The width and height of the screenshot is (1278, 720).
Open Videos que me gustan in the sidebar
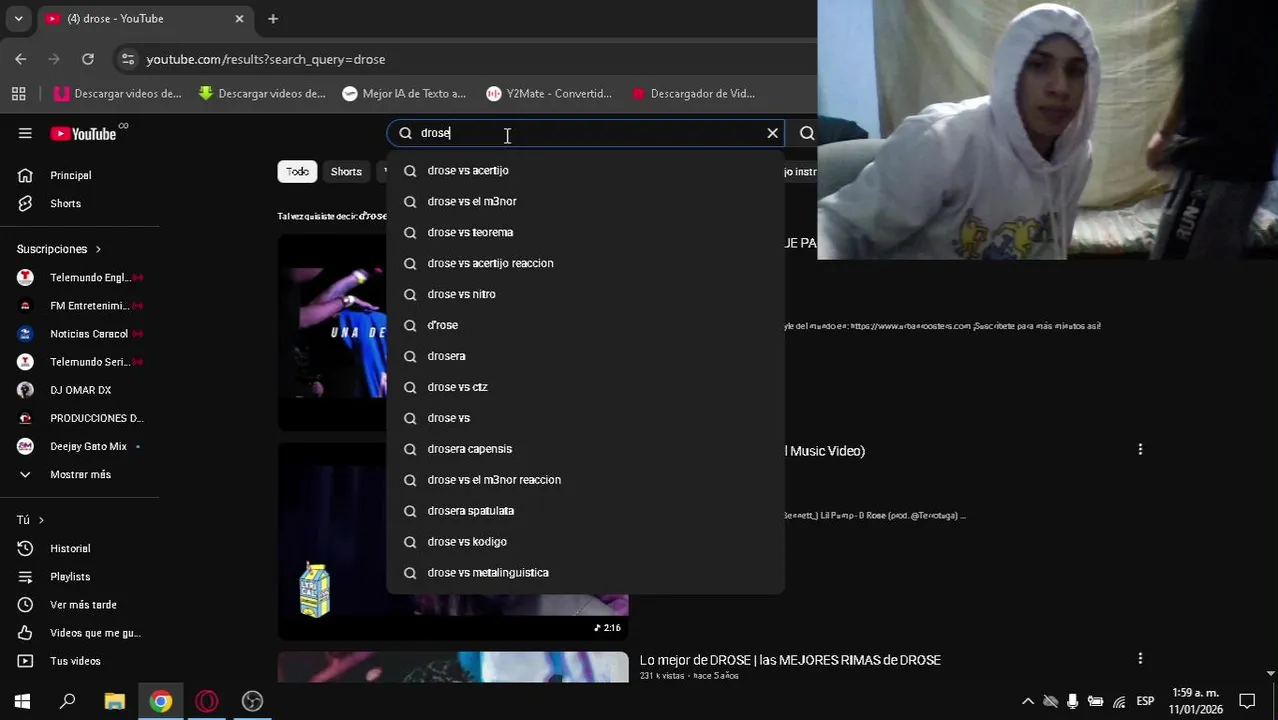(80, 632)
